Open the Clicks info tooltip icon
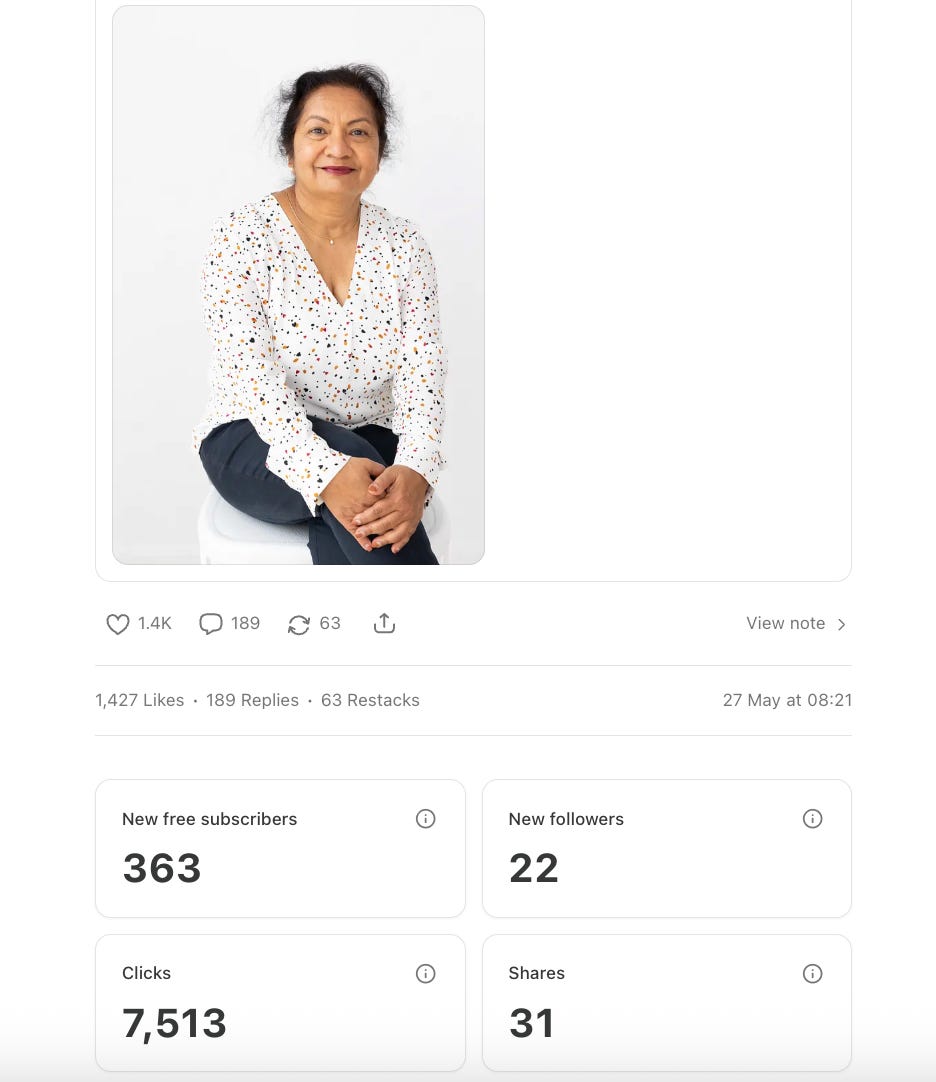Image resolution: width=936 pixels, height=1082 pixels. pyautogui.click(x=425, y=973)
